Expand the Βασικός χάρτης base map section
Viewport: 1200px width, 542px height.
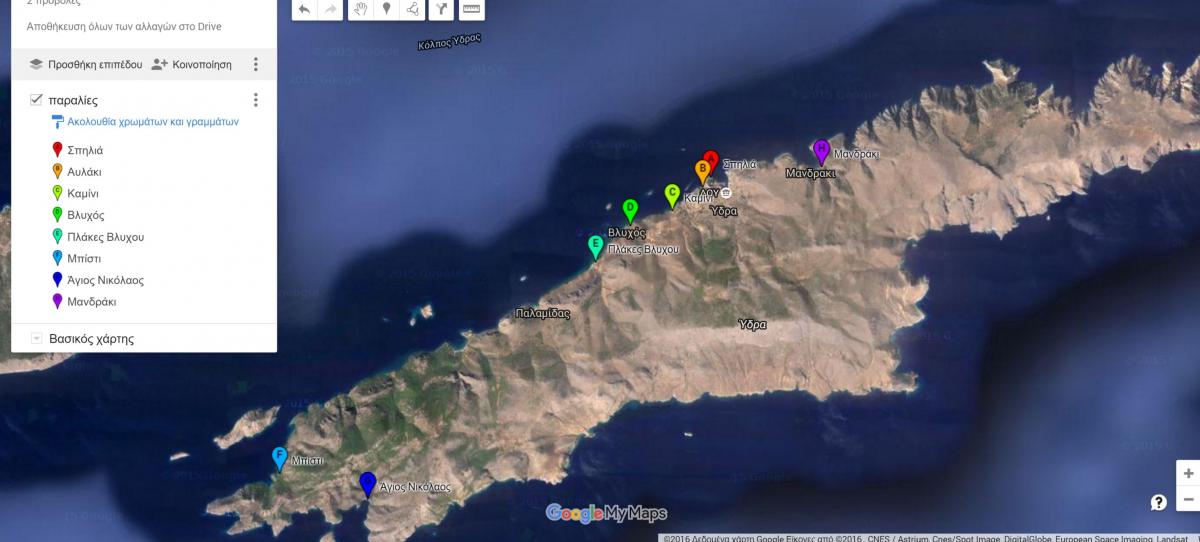coord(37,339)
